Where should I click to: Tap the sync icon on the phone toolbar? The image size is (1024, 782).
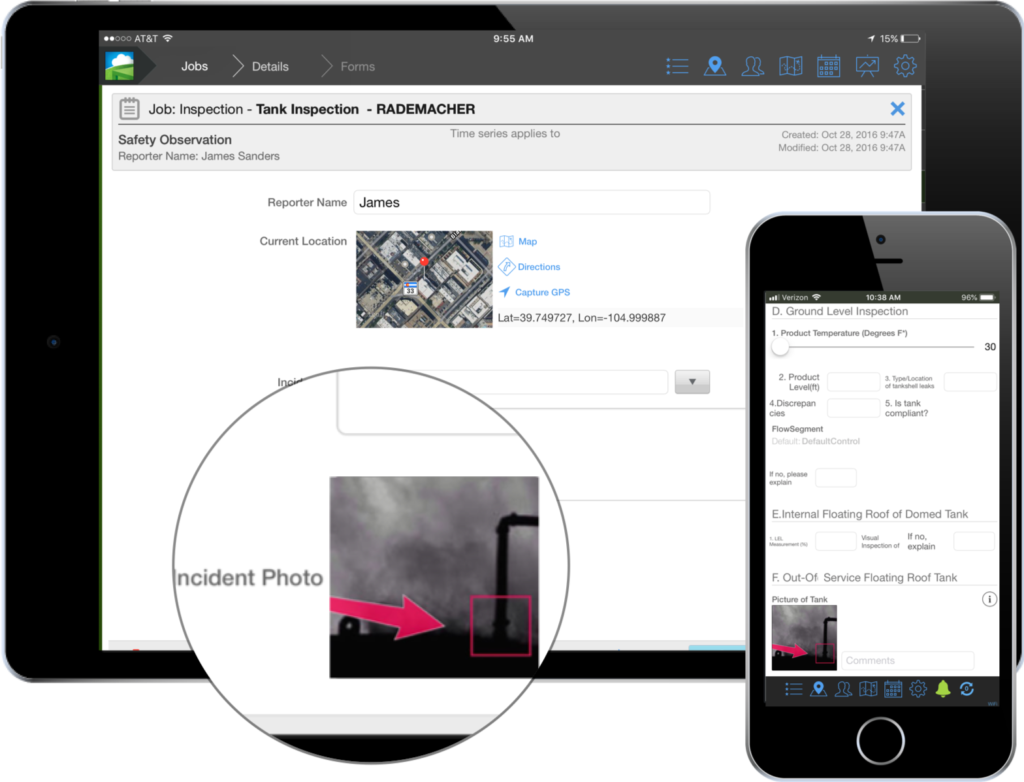click(x=967, y=689)
